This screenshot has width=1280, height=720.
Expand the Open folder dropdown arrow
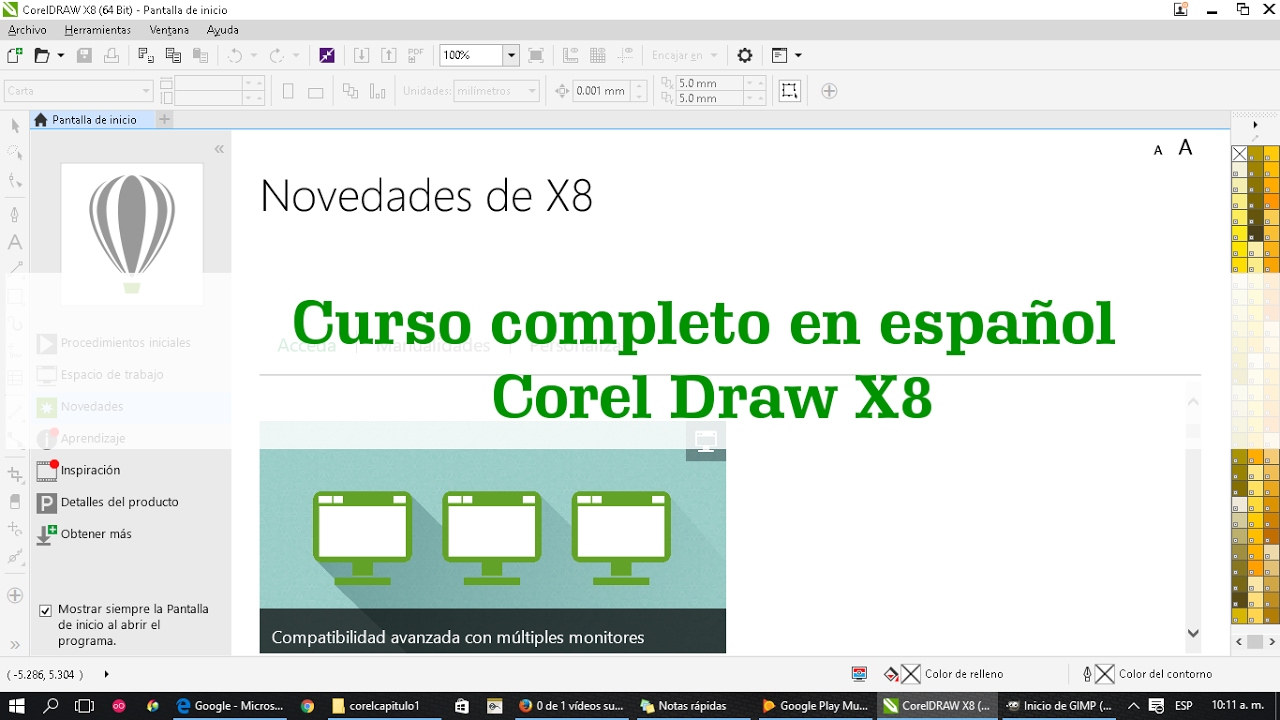(61, 56)
